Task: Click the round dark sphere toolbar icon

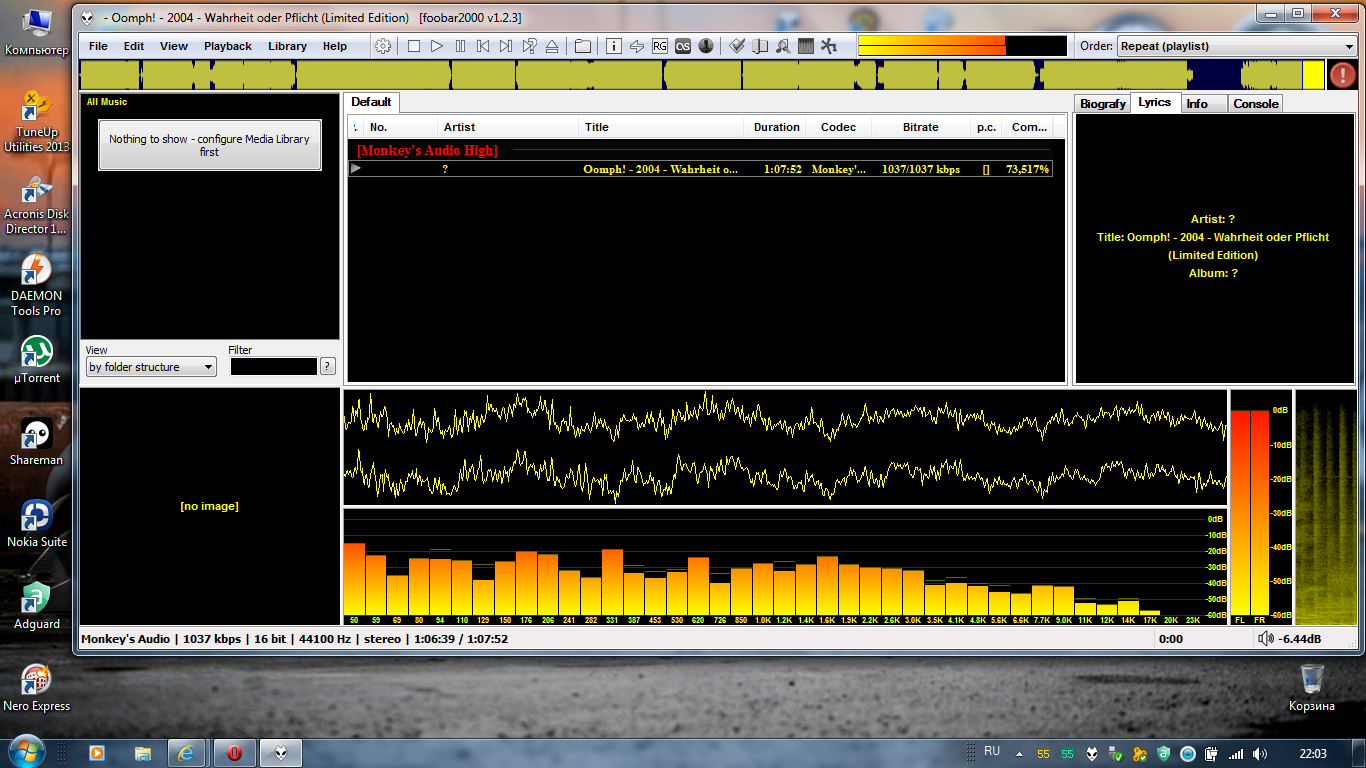Action: 706,46
